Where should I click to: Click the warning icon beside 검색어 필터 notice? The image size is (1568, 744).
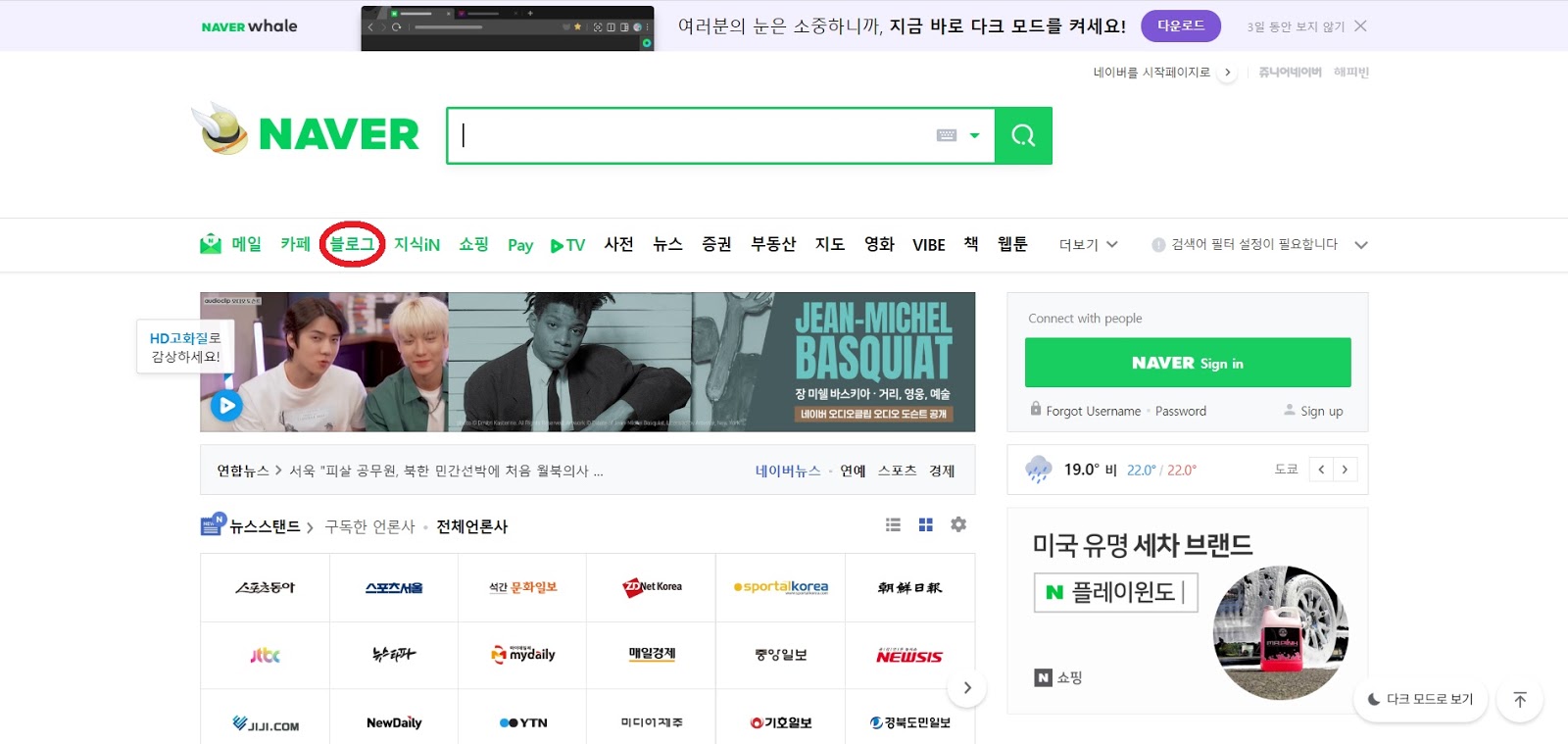1158,245
